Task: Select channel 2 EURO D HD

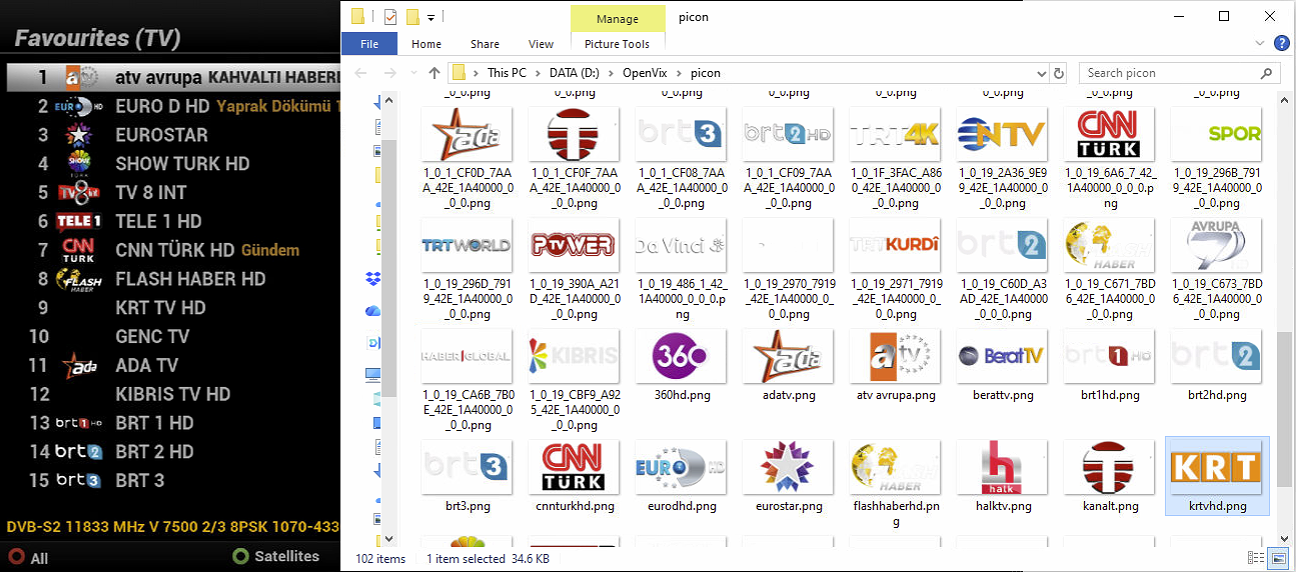Action: pyautogui.click(x=173, y=106)
